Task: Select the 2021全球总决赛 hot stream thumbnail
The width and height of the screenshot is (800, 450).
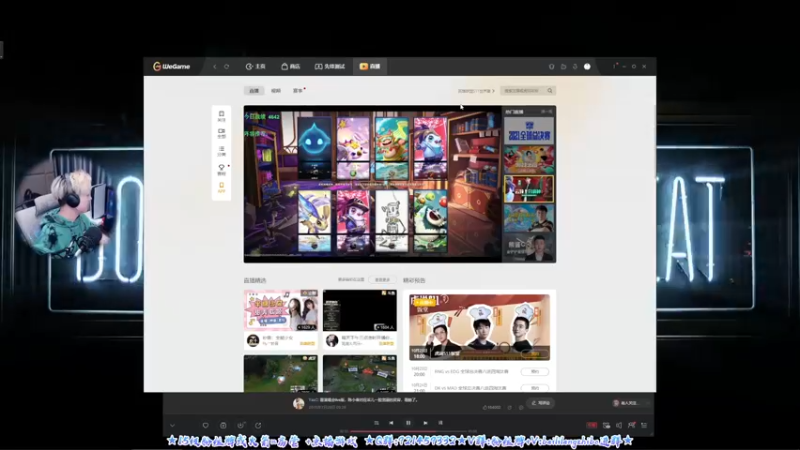Action: [529, 131]
